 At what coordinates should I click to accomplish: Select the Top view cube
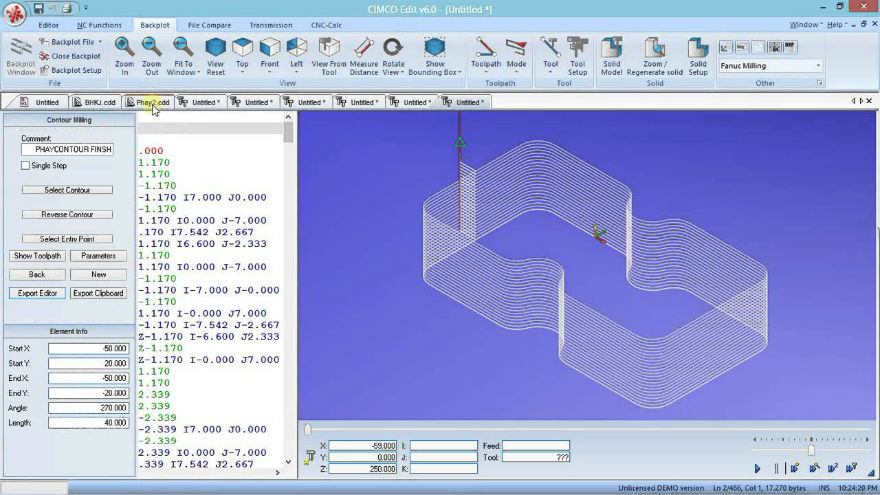pyautogui.click(x=242, y=55)
